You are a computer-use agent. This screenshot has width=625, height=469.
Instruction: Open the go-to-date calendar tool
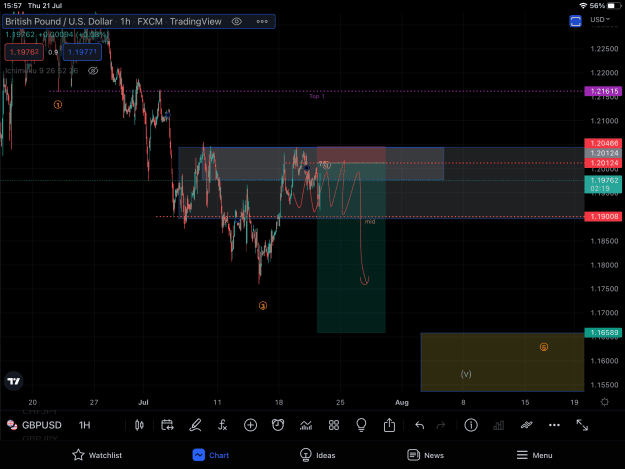click(167, 425)
